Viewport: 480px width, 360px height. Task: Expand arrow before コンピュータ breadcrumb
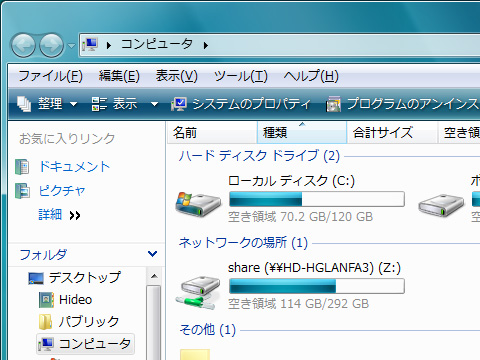click(109, 45)
